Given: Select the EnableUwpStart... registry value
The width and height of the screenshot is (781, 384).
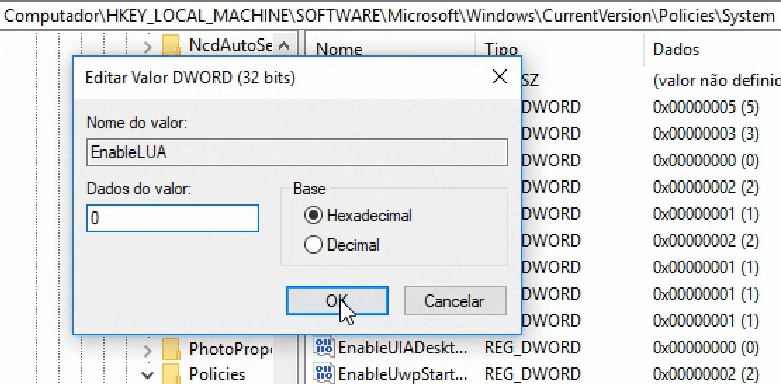Looking at the screenshot, I should click(x=402, y=374).
